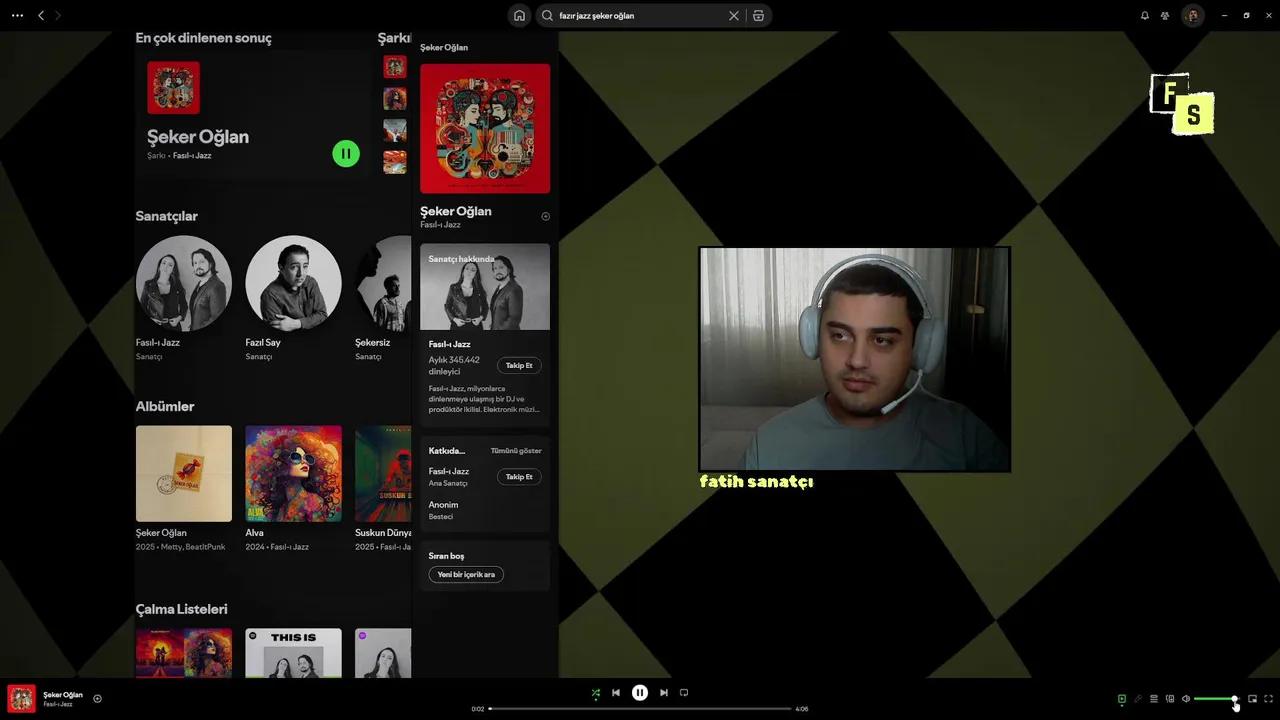Click Yeni bir içerik ara button
Viewport: 1280px width, 720px height.
click(x=466, y=575)
